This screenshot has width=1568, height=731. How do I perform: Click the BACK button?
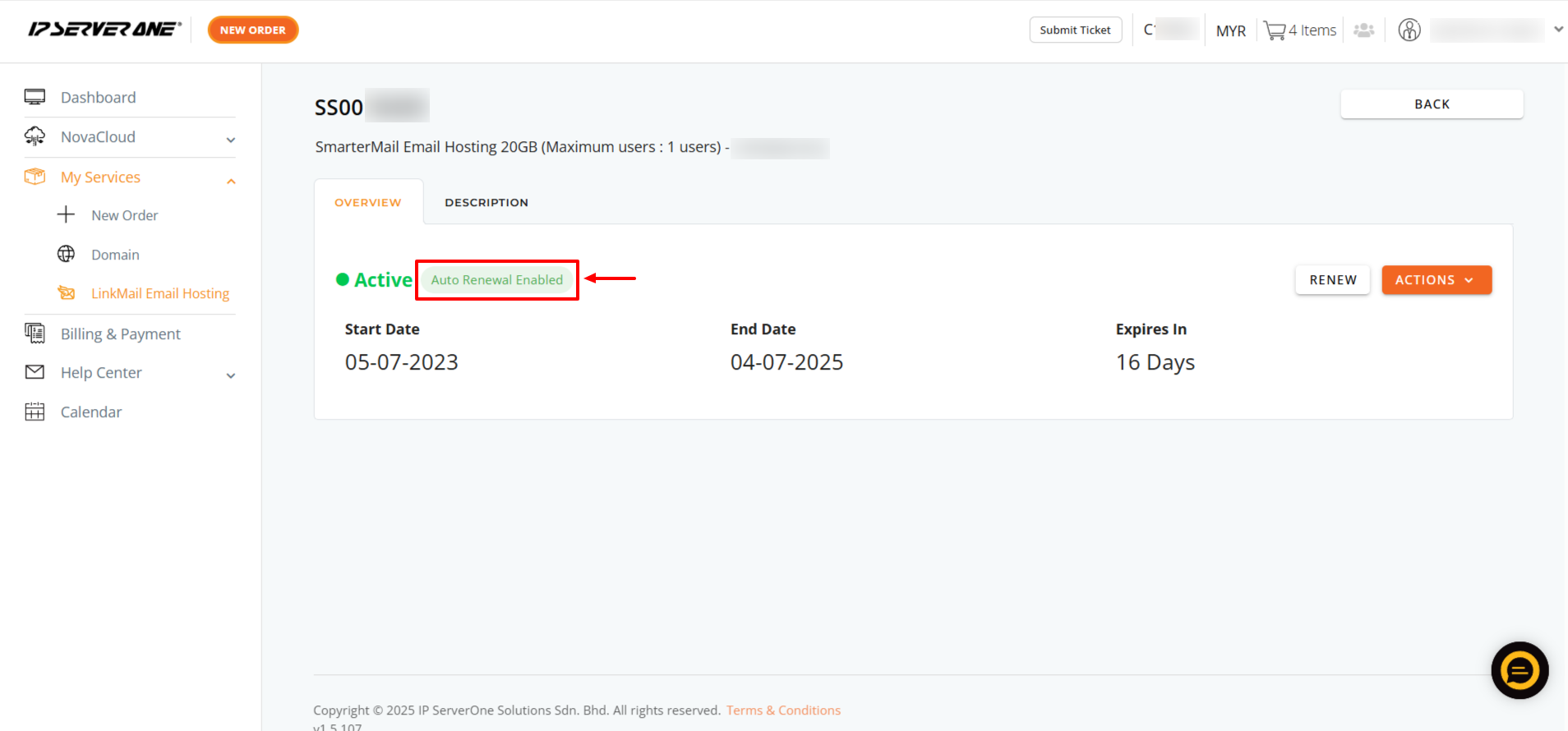pos(1432,104)
